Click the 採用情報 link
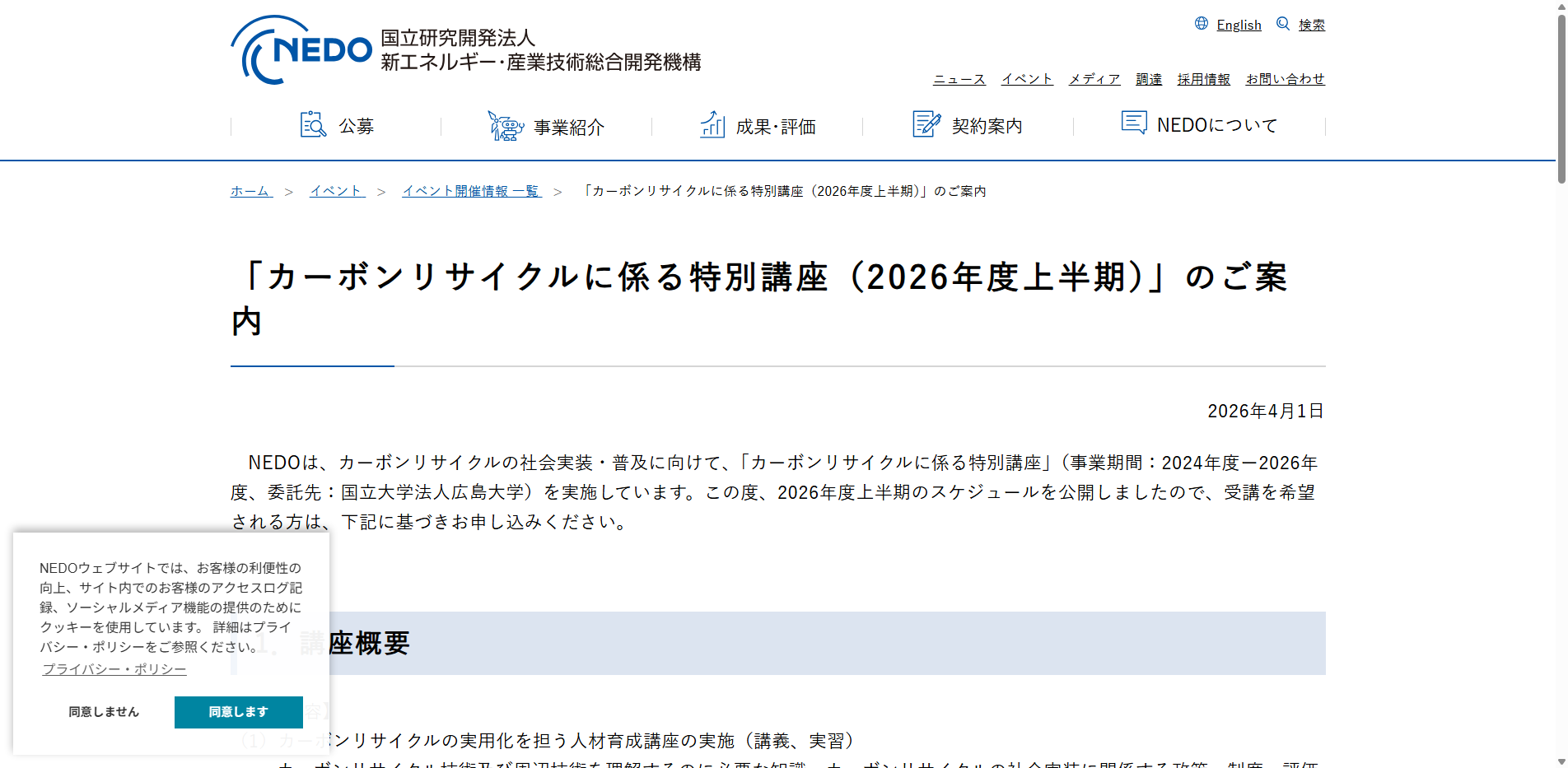 point(1202,78)
